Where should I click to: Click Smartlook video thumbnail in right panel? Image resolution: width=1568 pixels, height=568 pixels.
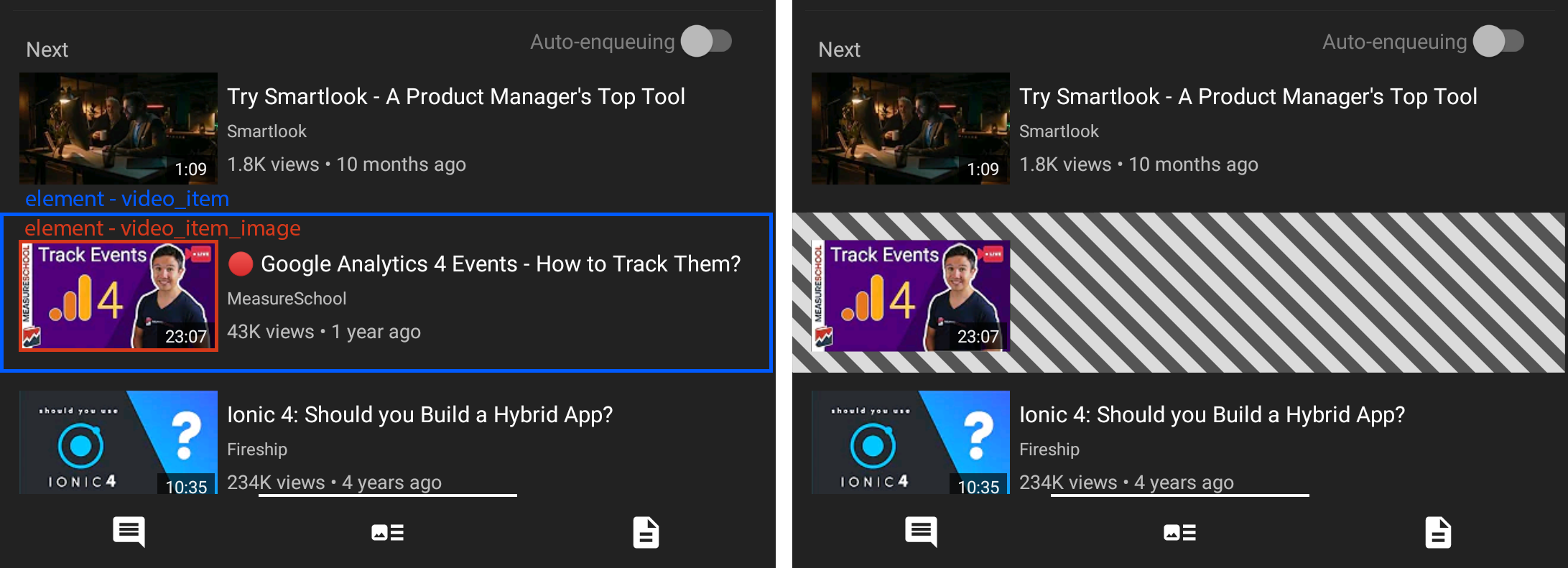click(911, 129)
